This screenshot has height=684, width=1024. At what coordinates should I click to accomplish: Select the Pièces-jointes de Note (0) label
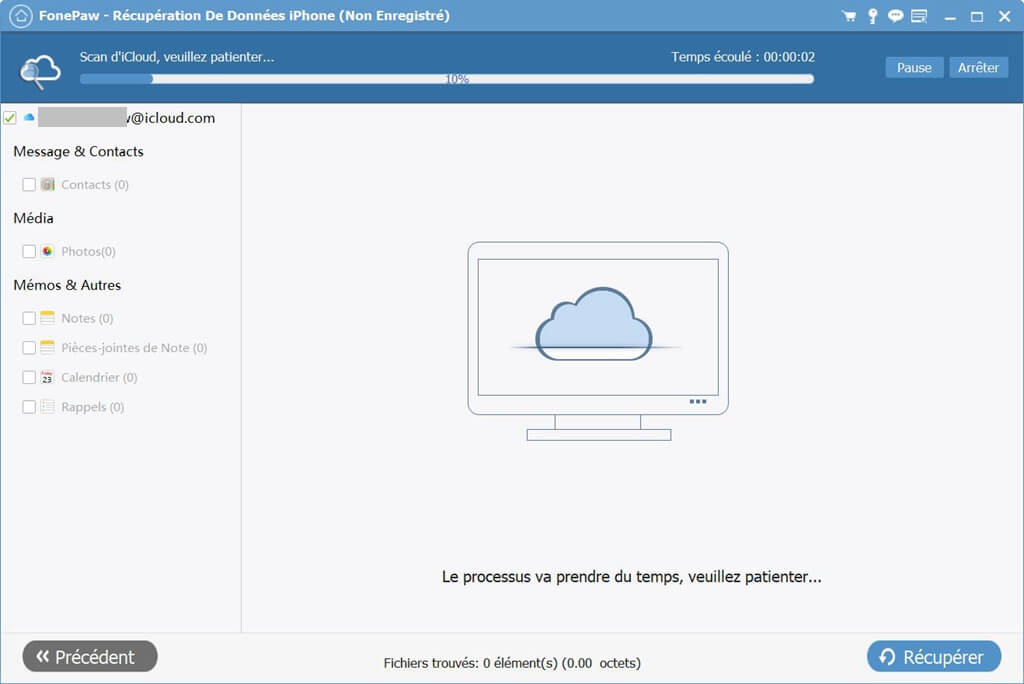click(134, 348)
